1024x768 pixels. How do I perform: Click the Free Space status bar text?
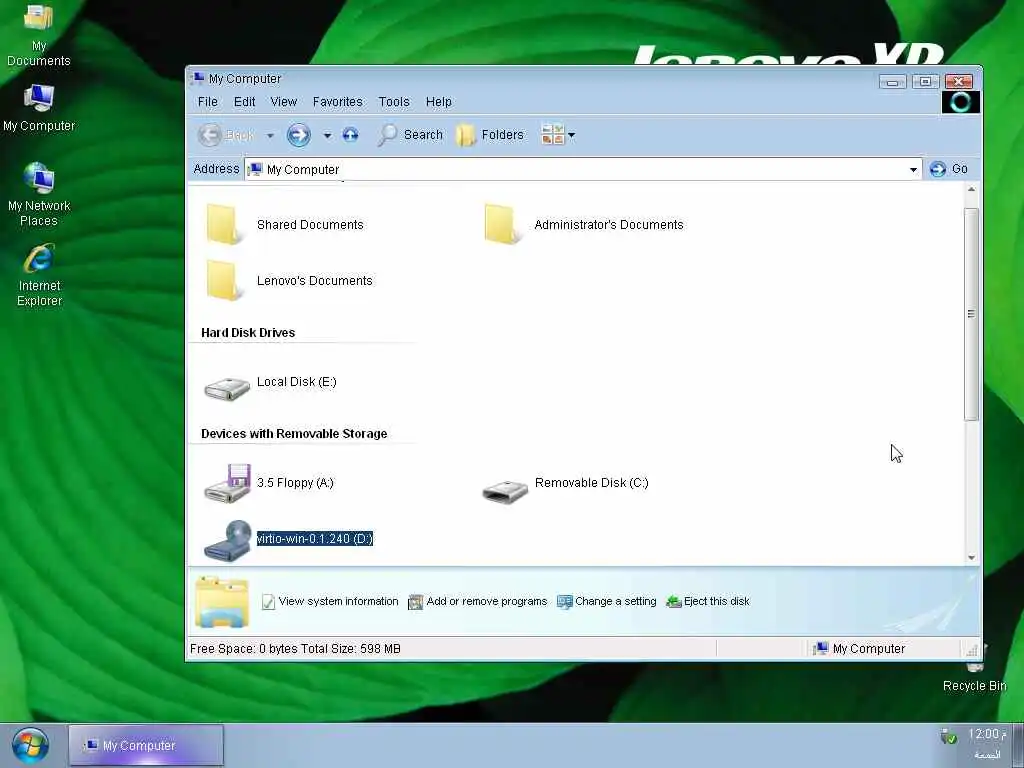[x=295, y=648]
